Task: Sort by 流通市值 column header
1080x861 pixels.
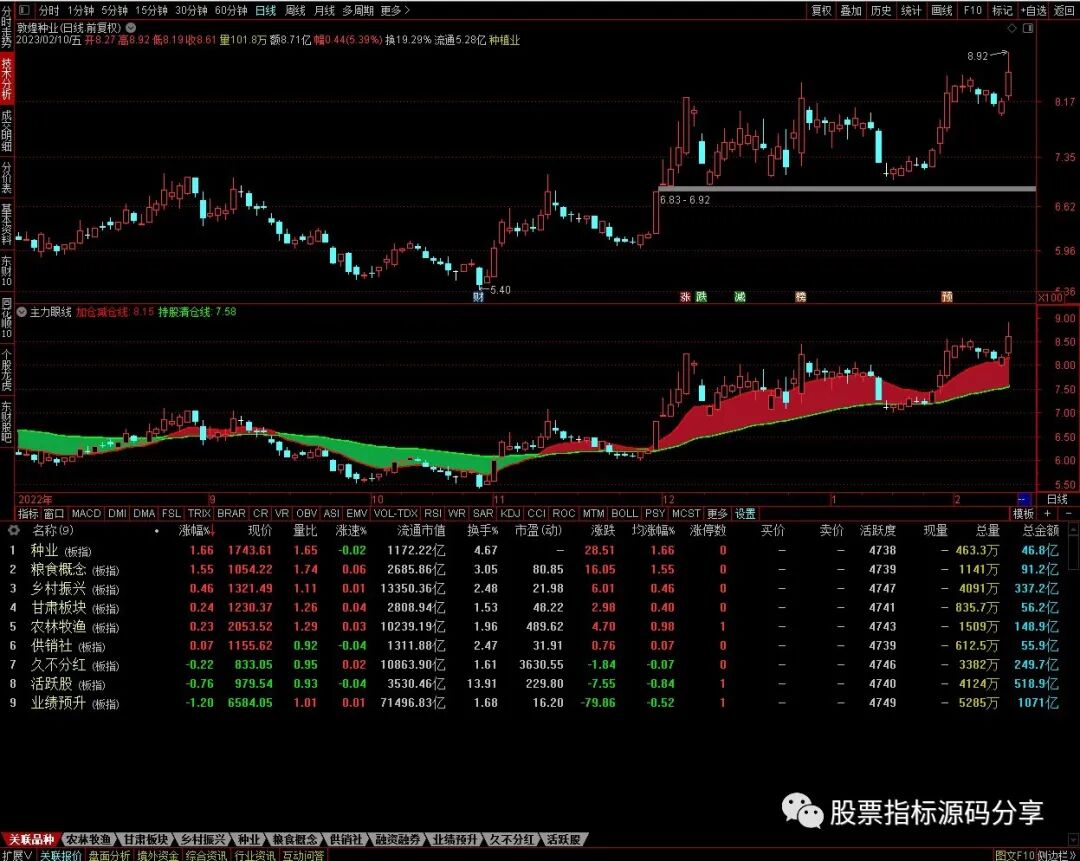Action: [421, 530]
